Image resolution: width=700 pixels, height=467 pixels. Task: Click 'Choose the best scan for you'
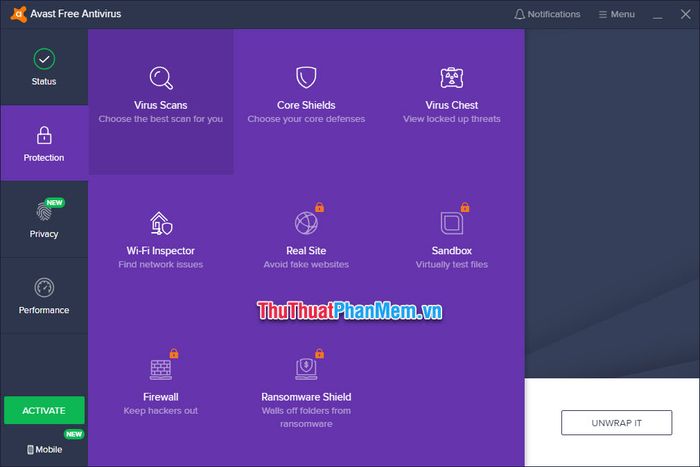pos(161,119)
